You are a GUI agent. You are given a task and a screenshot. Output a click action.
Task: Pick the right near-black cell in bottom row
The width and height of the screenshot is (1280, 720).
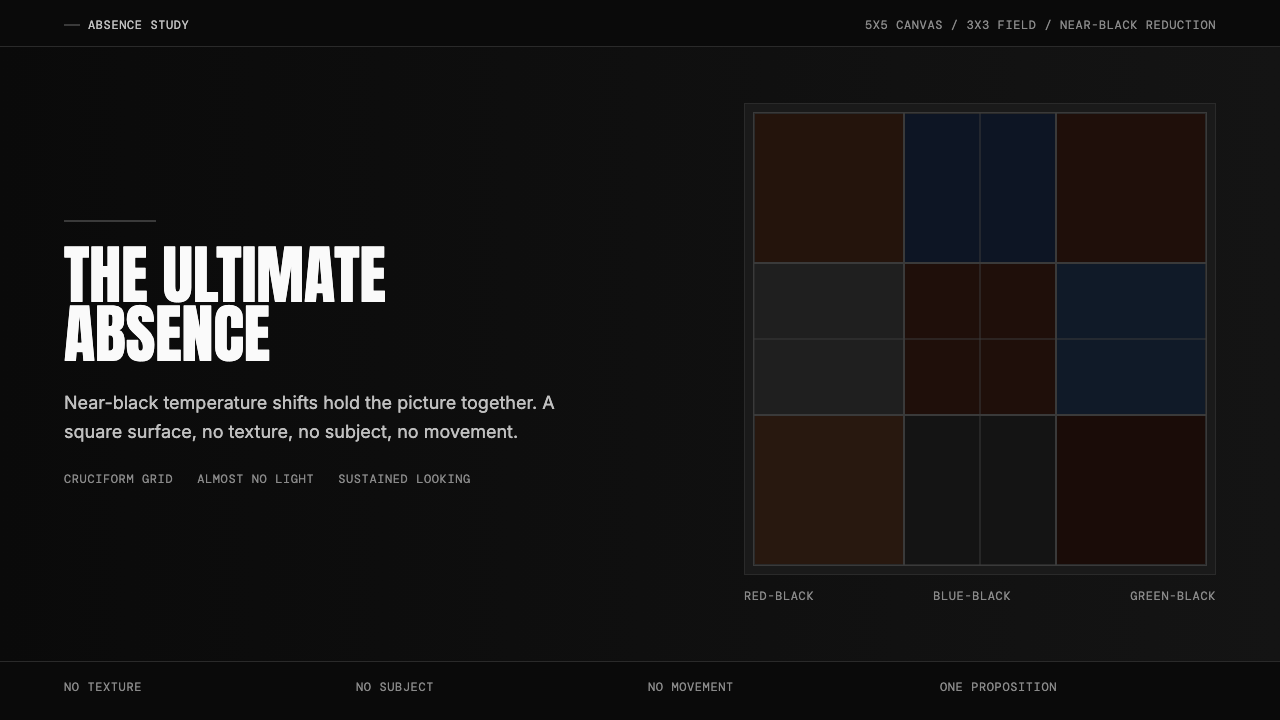[1018, 490]
